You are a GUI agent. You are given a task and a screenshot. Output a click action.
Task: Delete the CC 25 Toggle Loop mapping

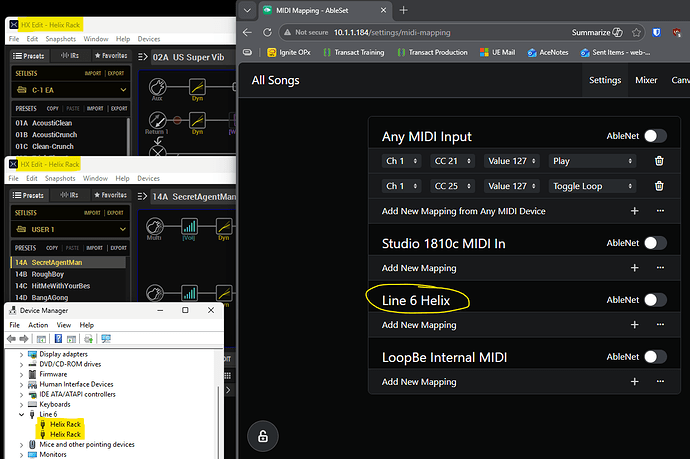click(x=659, y=186)
